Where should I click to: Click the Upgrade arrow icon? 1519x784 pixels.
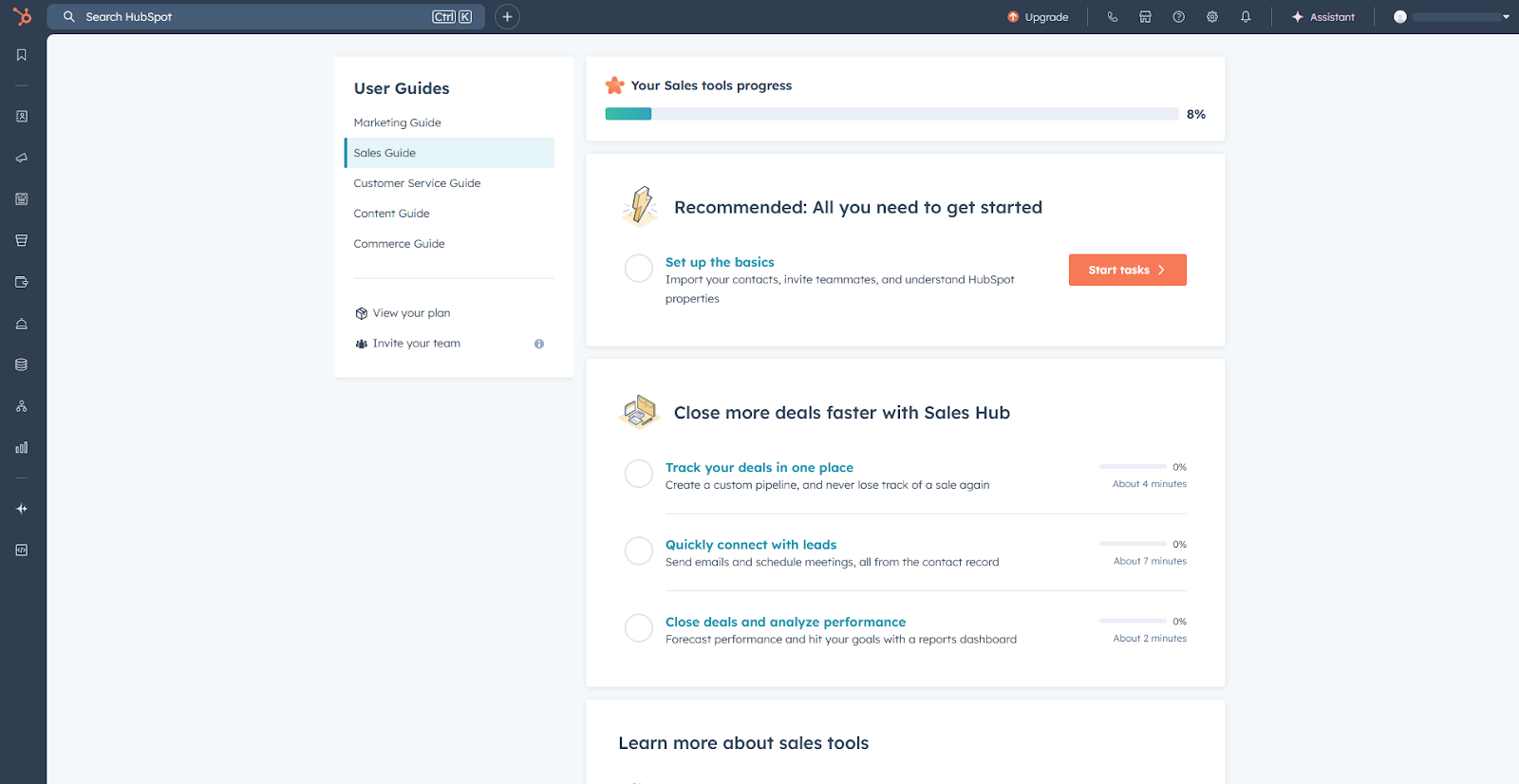tap(1013, 17)
